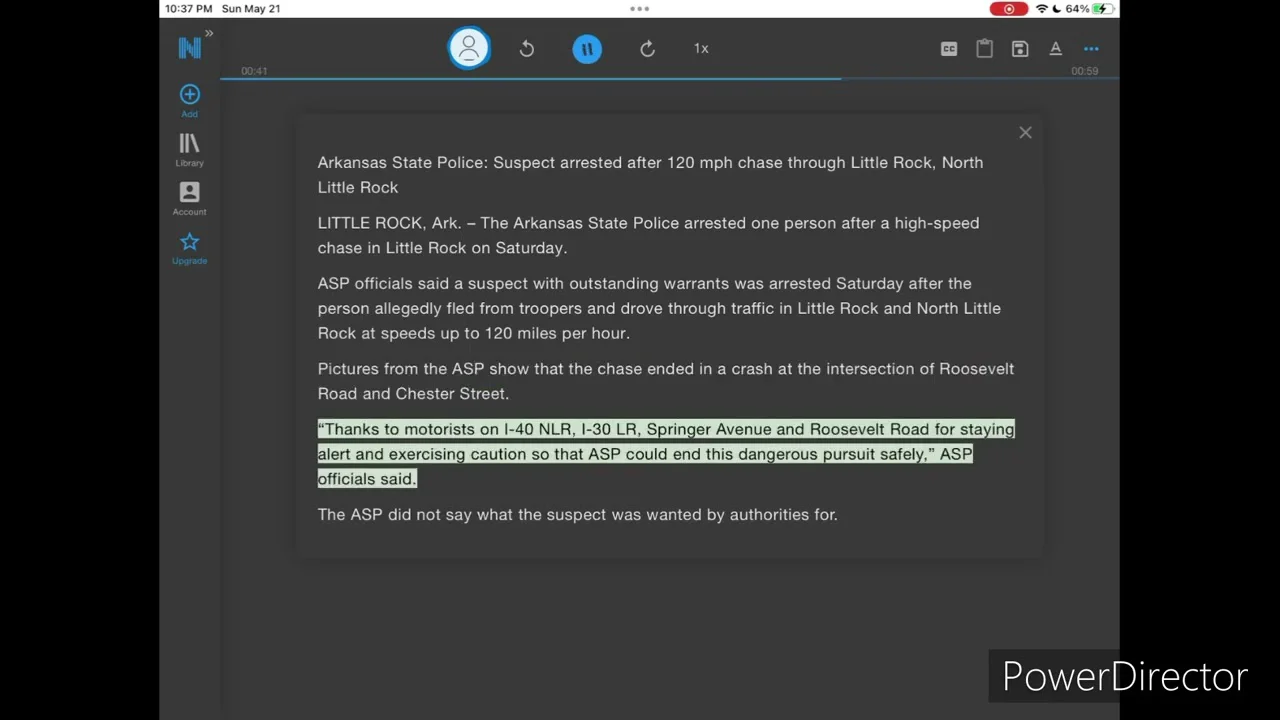Tap the NaturalReader logo

(189, 48)
